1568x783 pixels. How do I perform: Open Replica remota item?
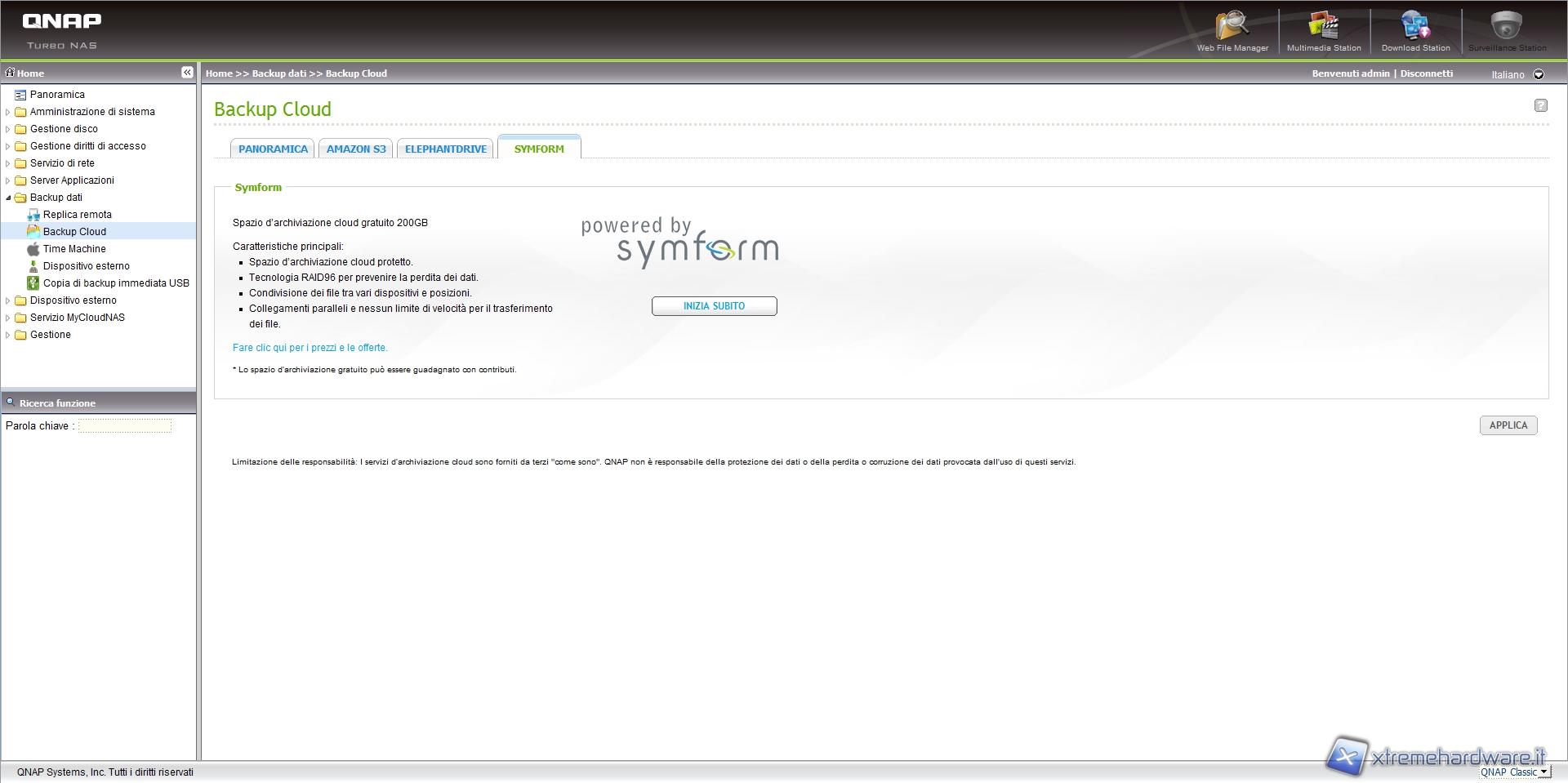(77, 215)
